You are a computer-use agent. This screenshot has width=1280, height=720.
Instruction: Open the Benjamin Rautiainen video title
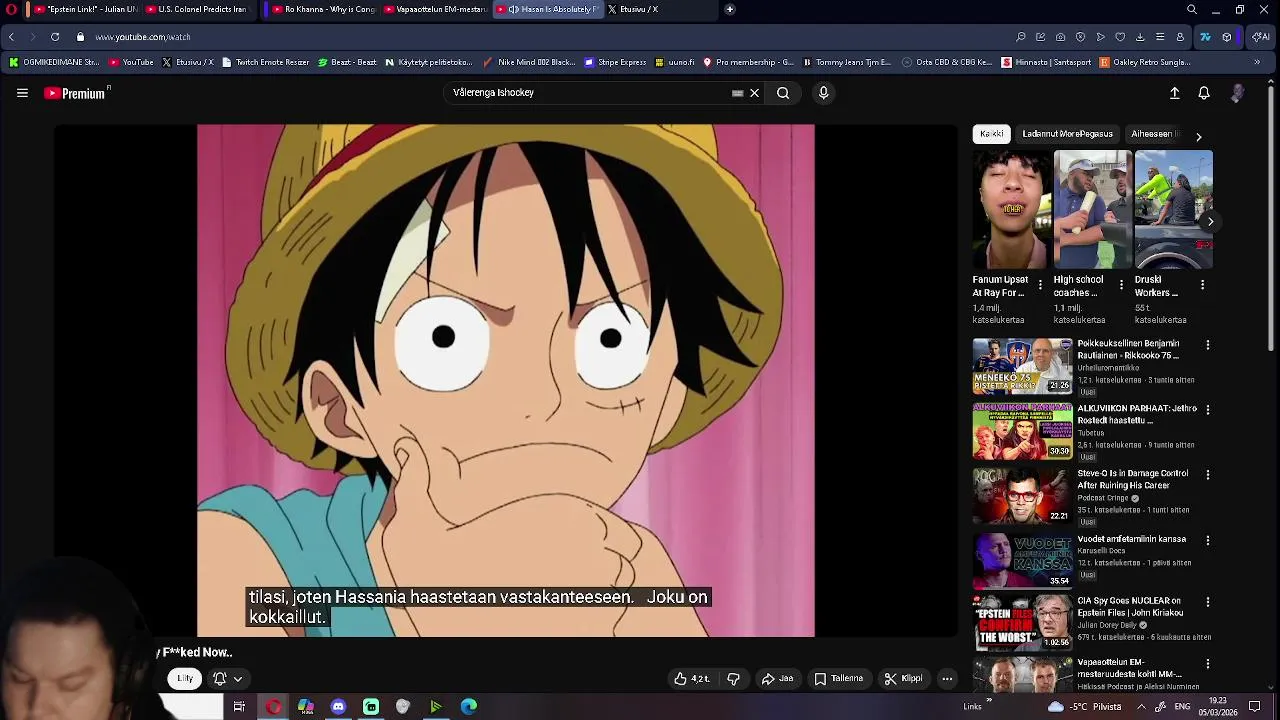pos(1128,349)
